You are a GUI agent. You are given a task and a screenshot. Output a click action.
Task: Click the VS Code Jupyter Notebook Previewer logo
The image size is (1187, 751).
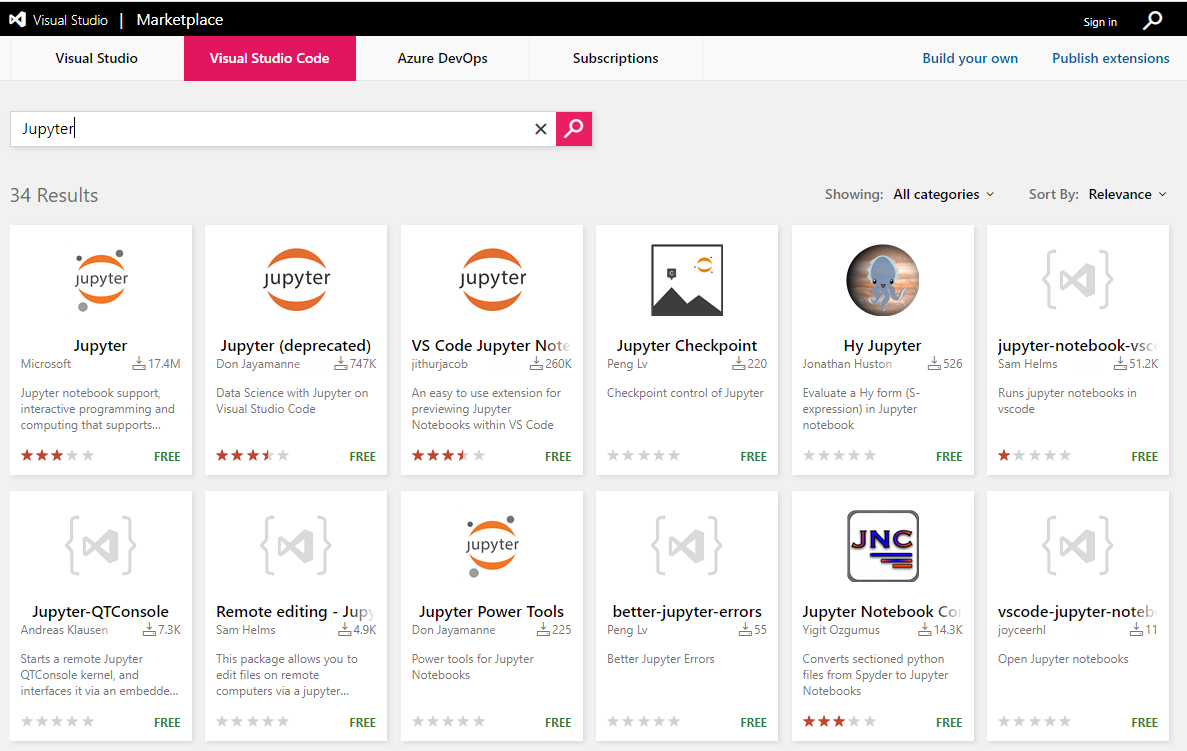pyautogui.click(x=492, y=279)
